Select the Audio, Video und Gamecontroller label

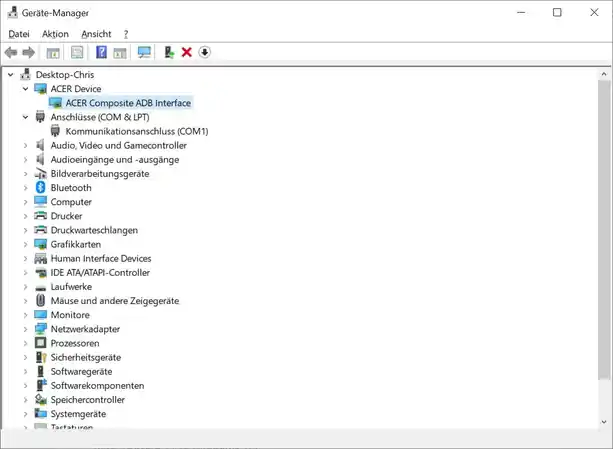point(118,145)
